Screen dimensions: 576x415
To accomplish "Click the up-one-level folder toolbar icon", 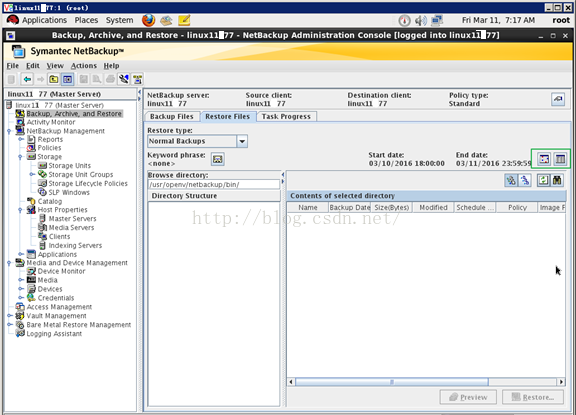I will (x=54, y=79).
